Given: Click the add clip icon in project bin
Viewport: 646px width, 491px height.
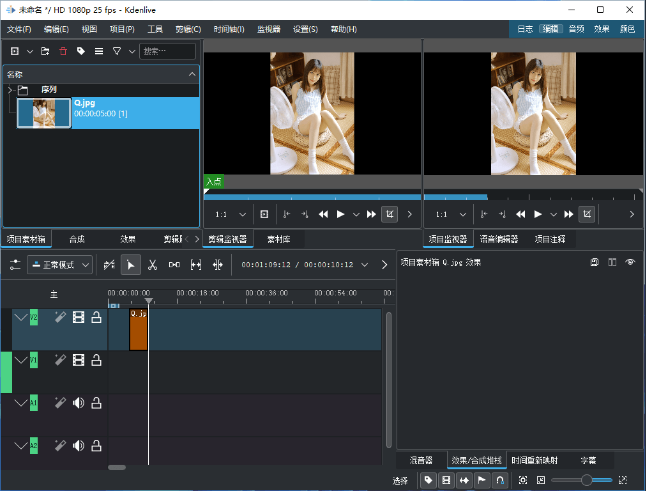Looking at the screenshot, I should click(15, 51).
